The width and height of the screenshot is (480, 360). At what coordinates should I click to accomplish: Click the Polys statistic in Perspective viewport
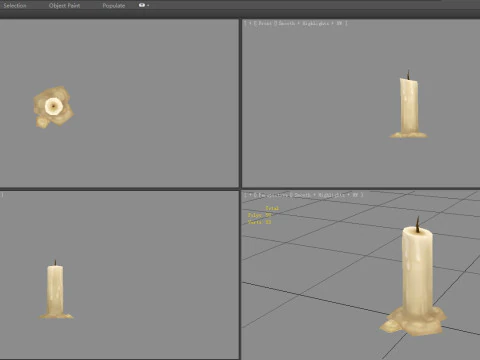(259, 215)
